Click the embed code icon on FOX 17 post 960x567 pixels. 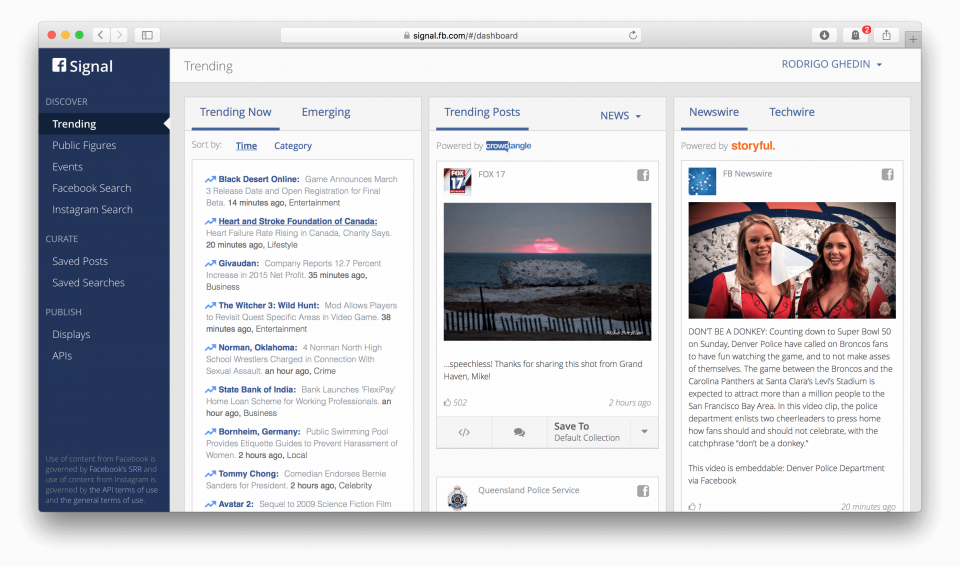point(464,432)
